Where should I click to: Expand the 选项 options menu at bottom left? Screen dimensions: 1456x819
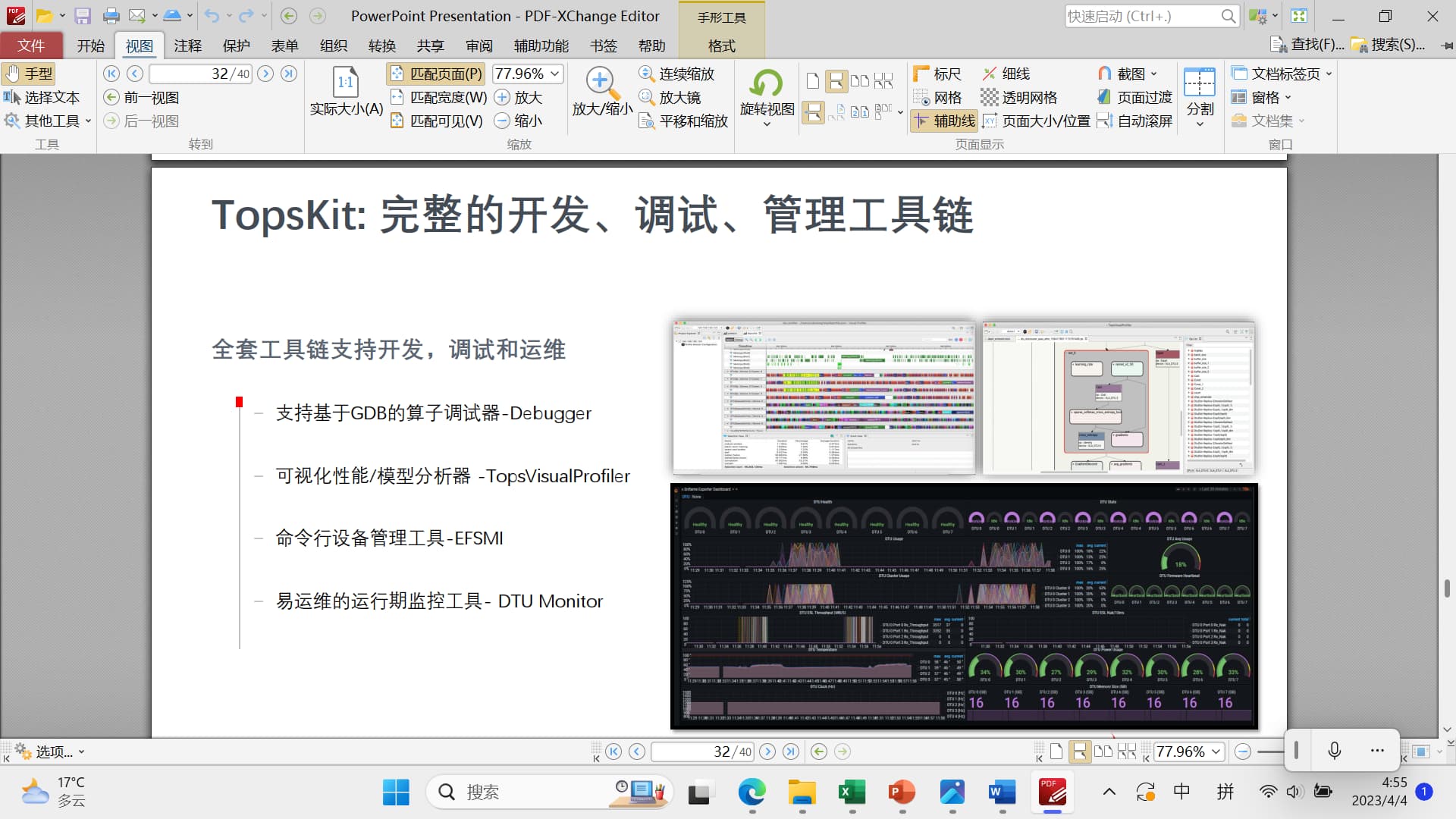point(50,752)
